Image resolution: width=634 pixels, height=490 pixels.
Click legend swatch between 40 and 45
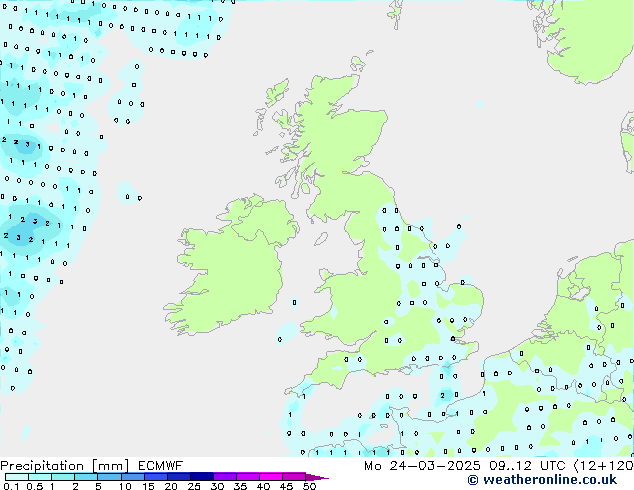(x=274, y=477)
